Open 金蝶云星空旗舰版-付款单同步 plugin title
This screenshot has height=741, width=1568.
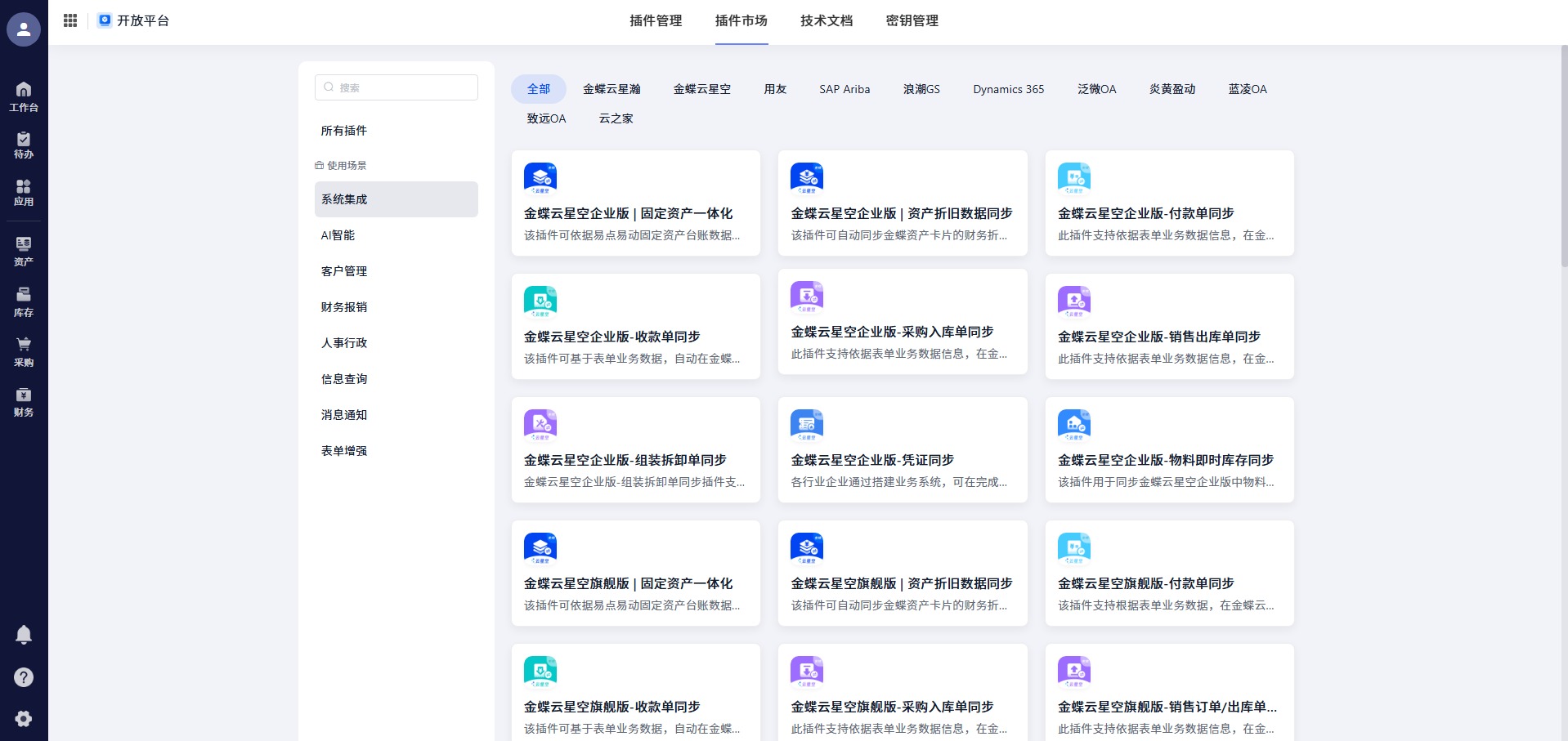pyautogui.click(x=1146, y=583)
